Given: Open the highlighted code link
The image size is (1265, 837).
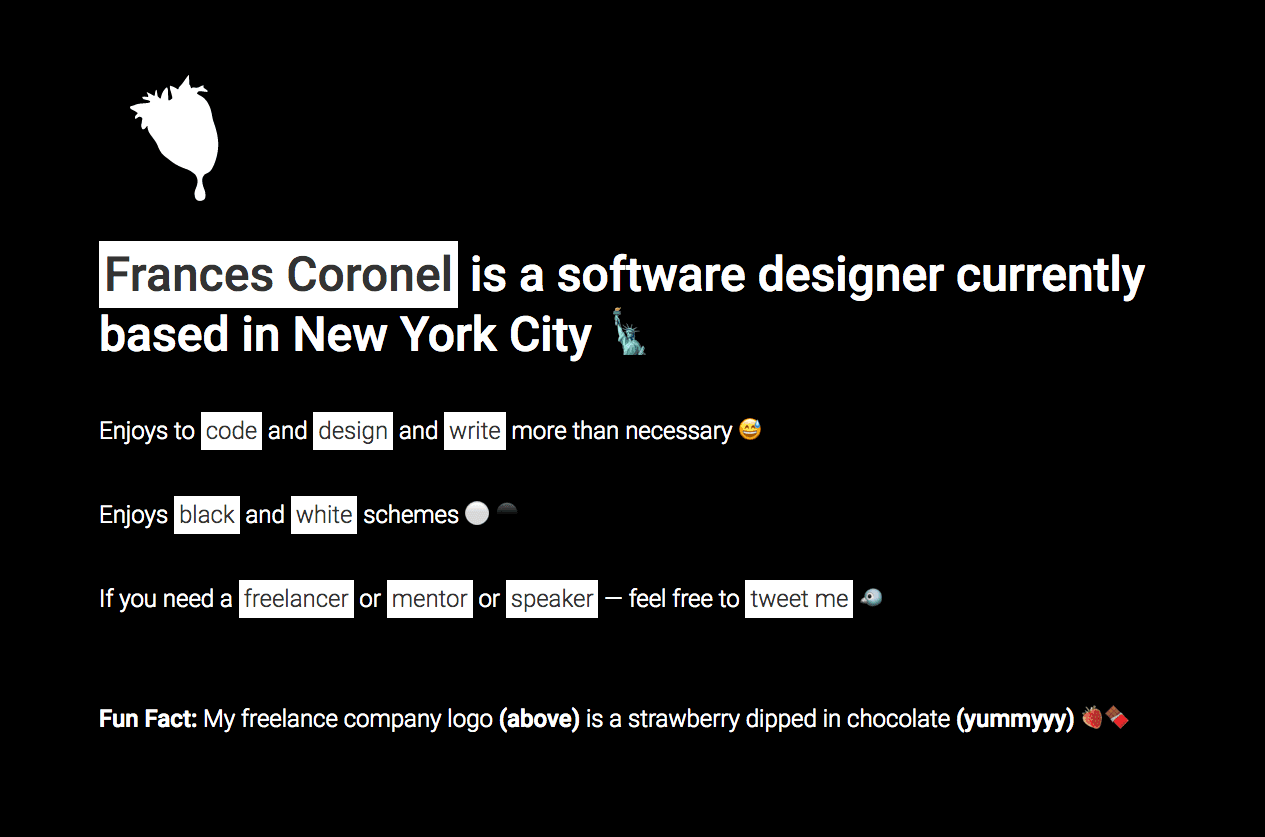Looking at the screenshot, I should (231, 431).
